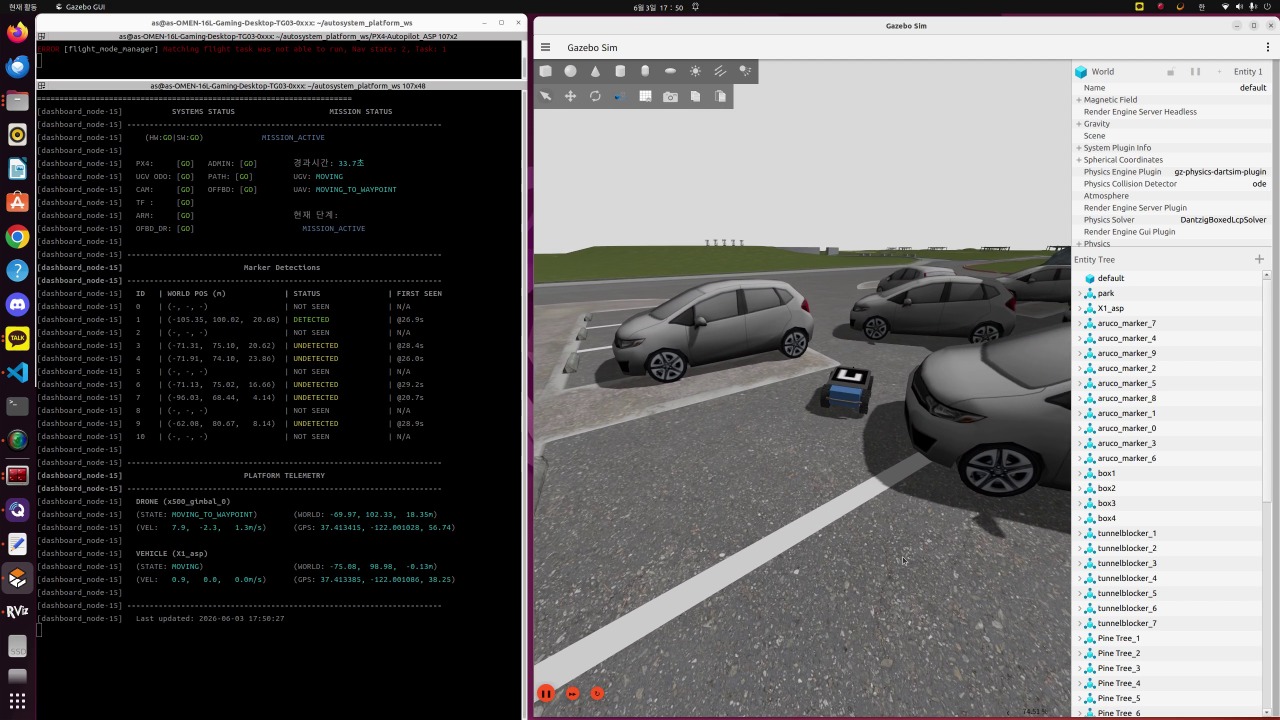Reset the simulation
This screenshot has width=1280, height=720.
[x=597, y=693]
